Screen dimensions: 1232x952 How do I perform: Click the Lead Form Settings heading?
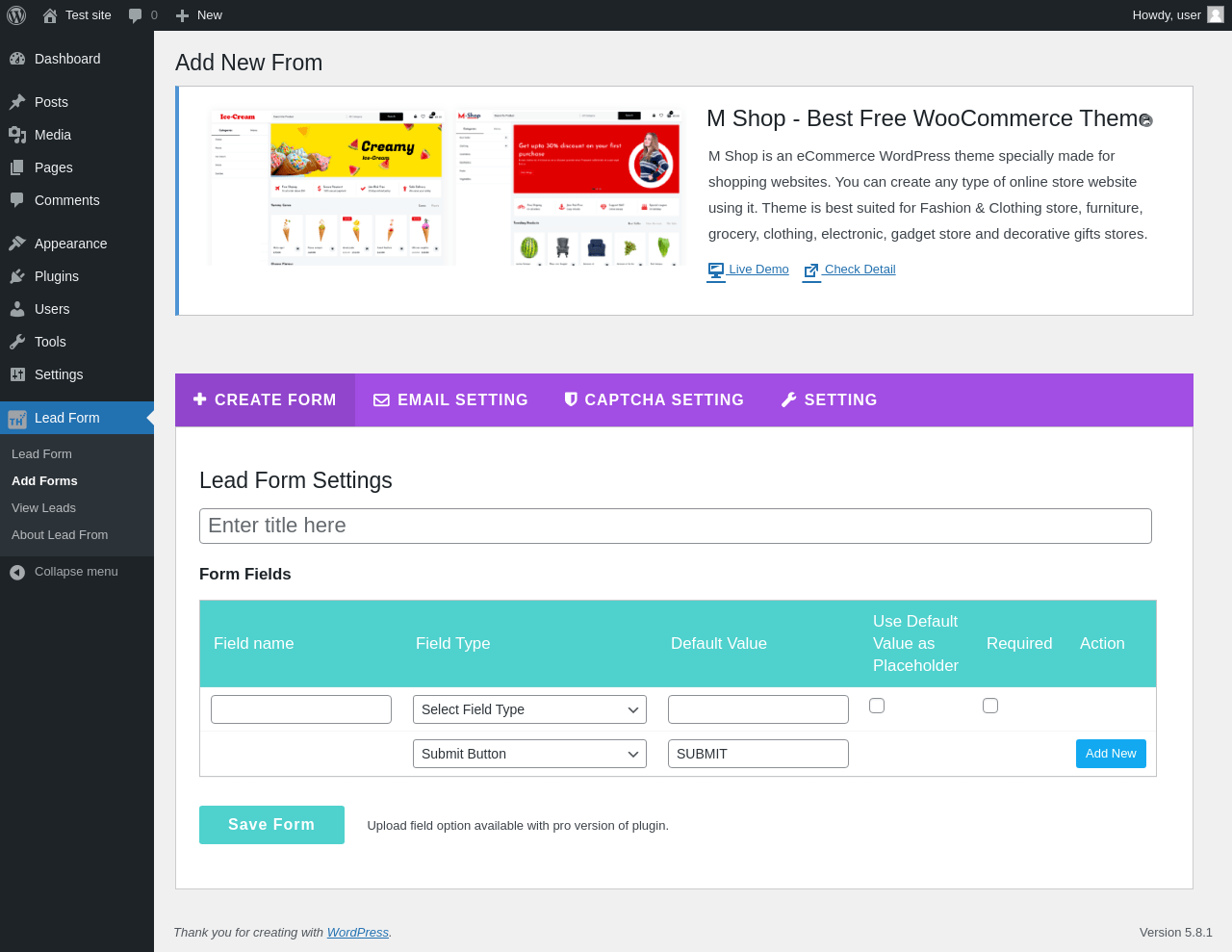(295, 480)
